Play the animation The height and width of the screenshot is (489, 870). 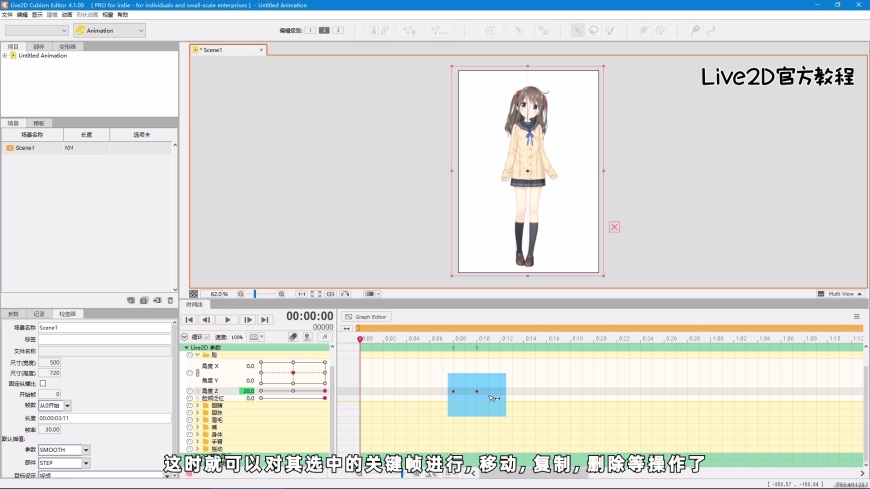[x=227, y=320]
